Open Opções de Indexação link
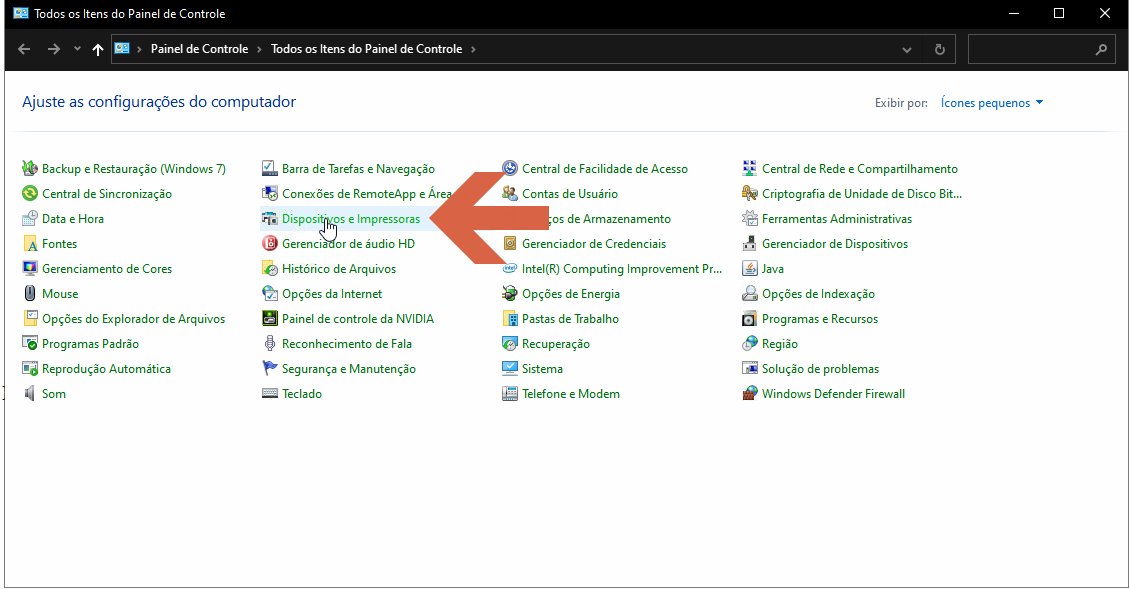Image resolution: width=1130 pixels, height=589 pixels. pos(818,293)
